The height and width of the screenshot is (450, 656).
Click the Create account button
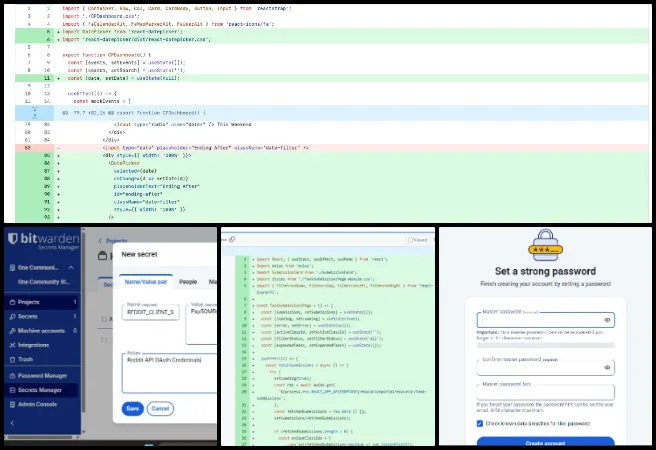[545, 443]
